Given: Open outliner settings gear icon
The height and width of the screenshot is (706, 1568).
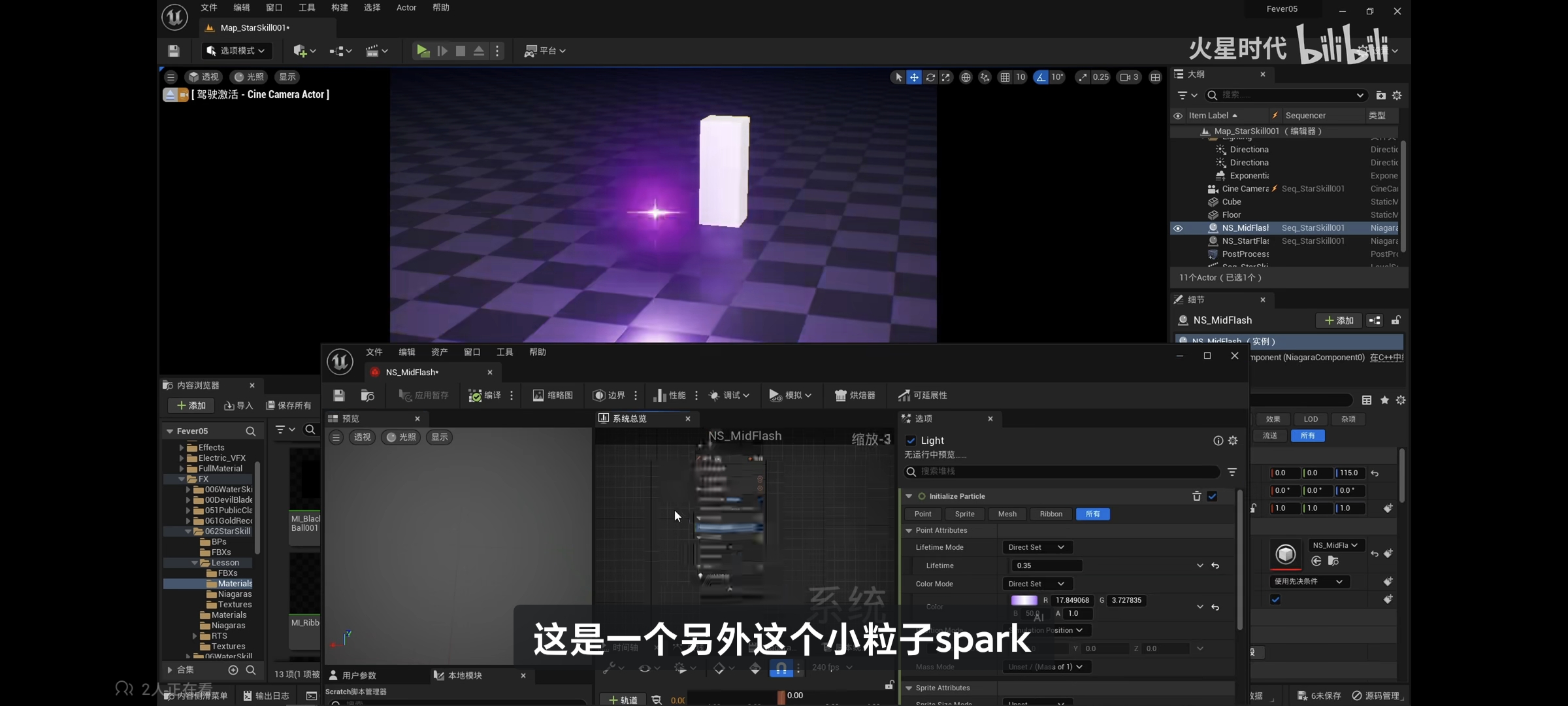Looking at the screenshot, I should tap(1397, 95).
